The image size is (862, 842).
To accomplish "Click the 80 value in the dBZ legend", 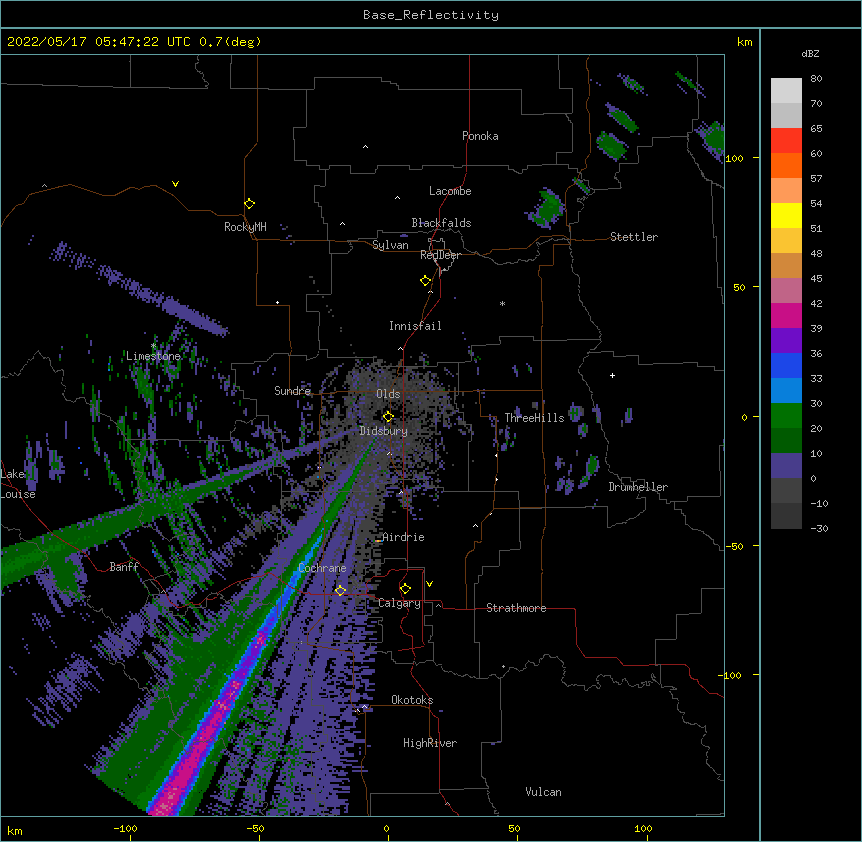I will (x=816, y=79).
